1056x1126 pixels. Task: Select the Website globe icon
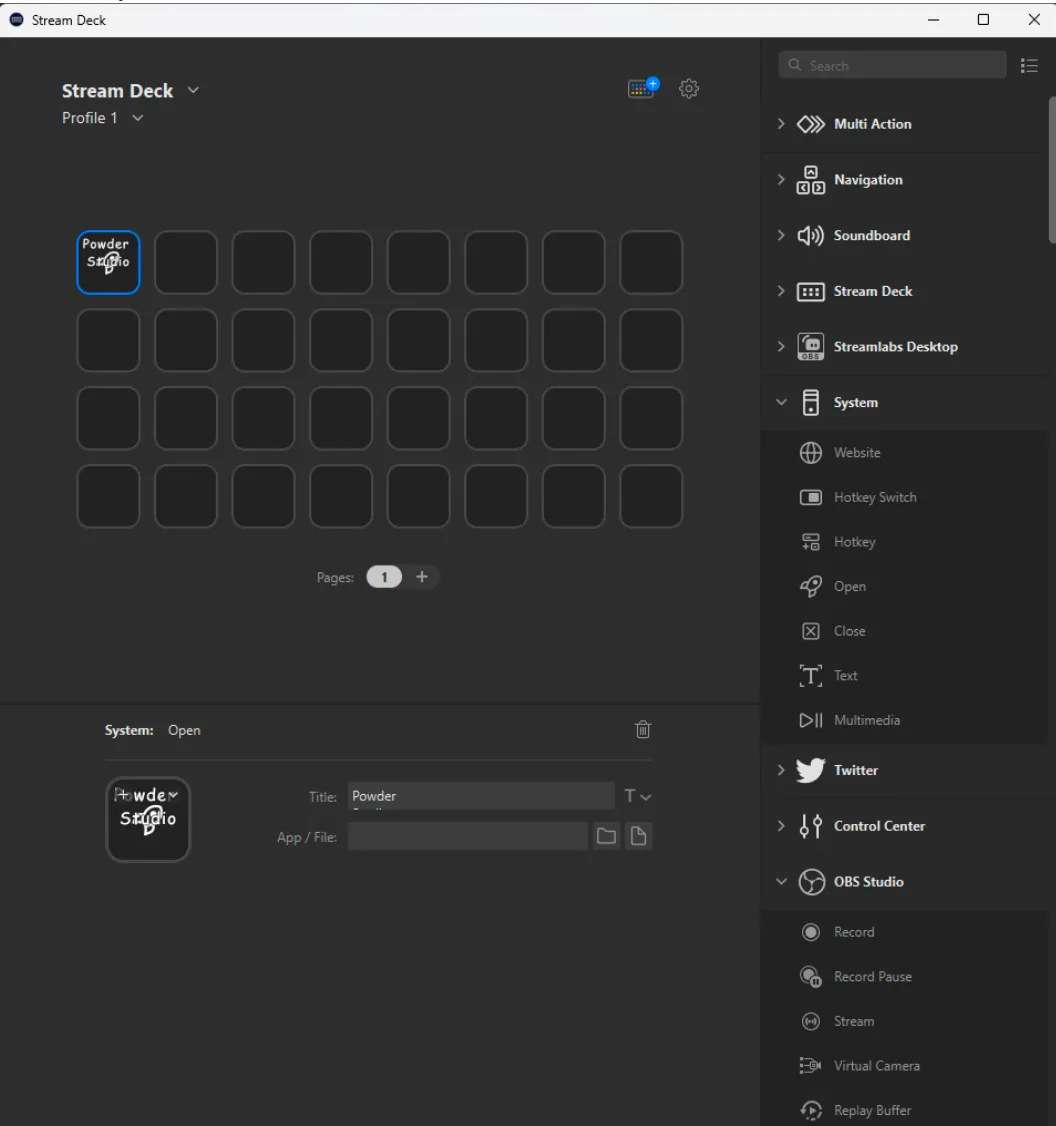coord(810,453)
